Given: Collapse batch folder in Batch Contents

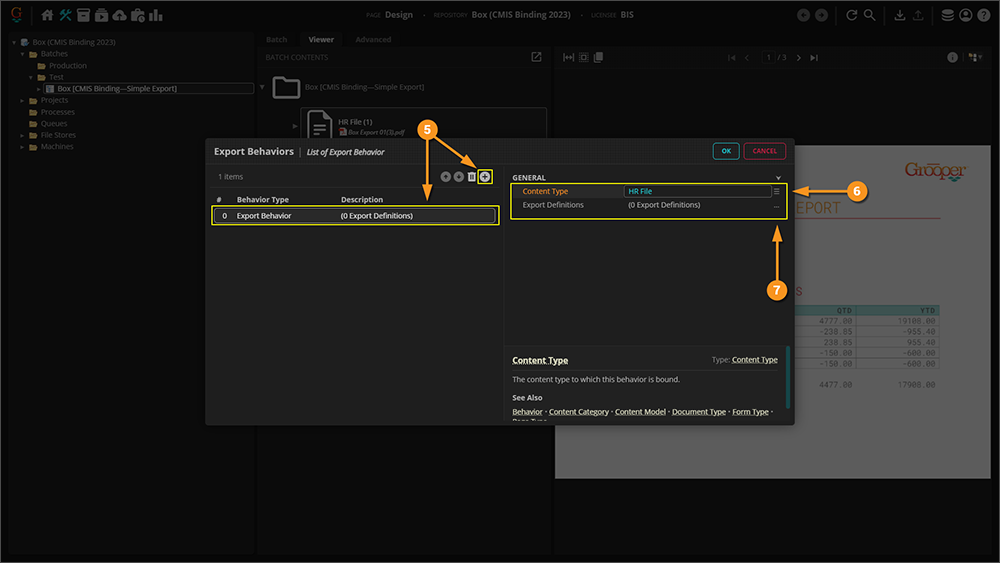Looking at the screenshot, I should 262,87.
